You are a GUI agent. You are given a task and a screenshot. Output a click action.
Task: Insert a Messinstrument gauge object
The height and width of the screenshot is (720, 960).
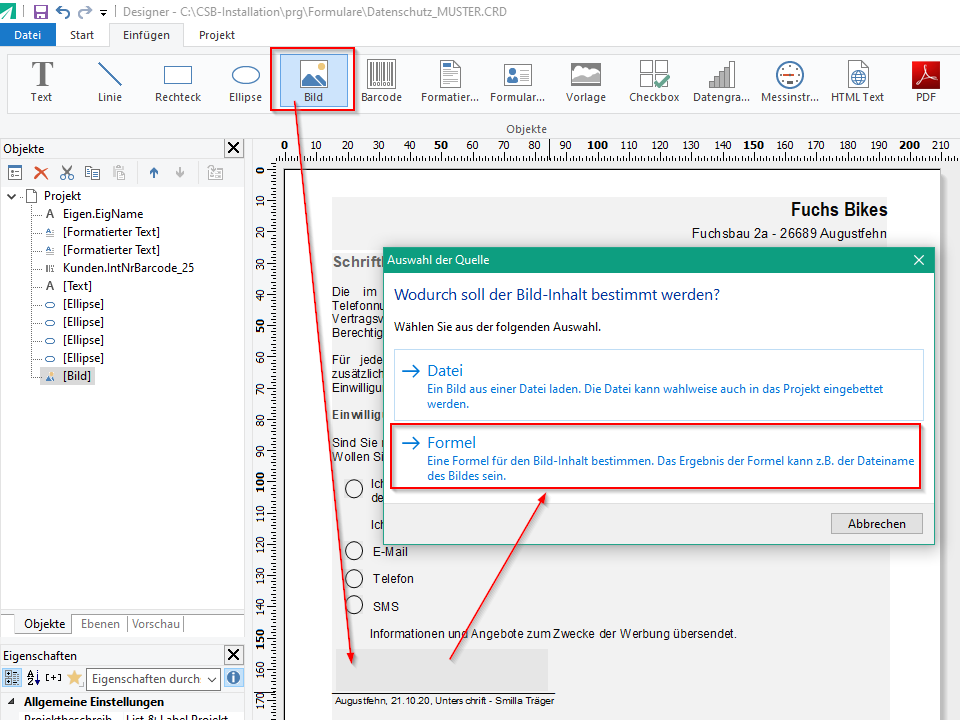[790, 81]
